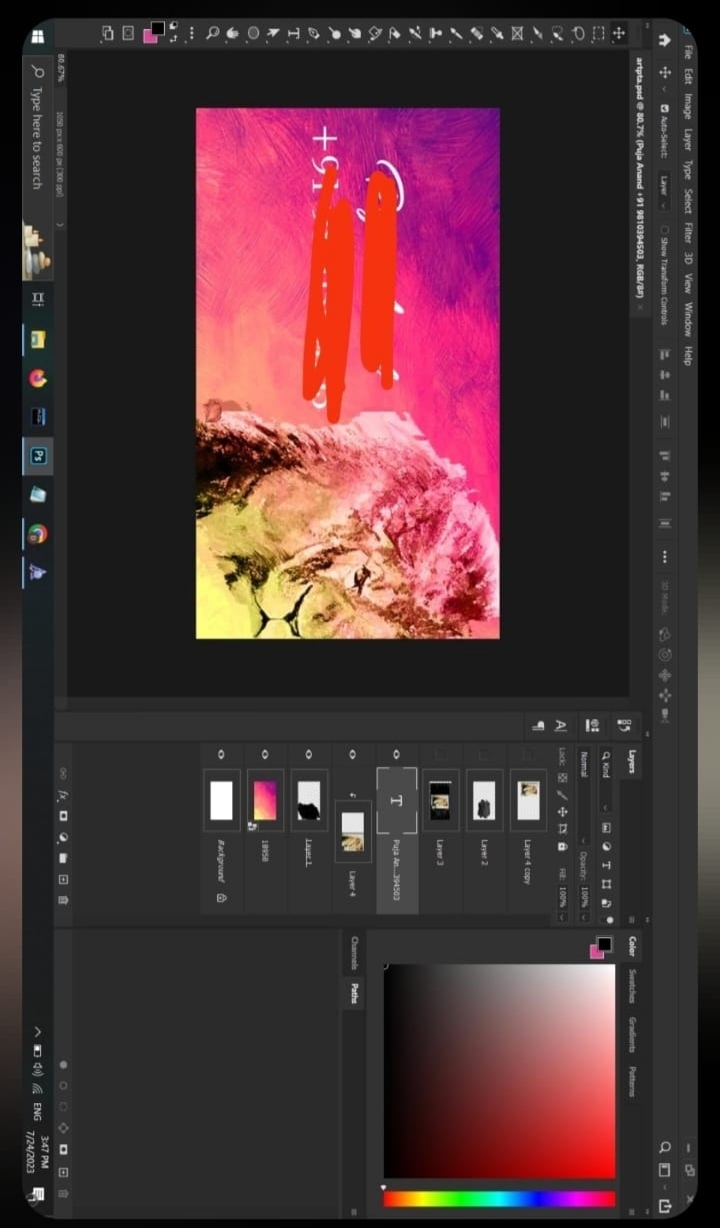Select the Move tool in the toolbar

tap(619, 33)
